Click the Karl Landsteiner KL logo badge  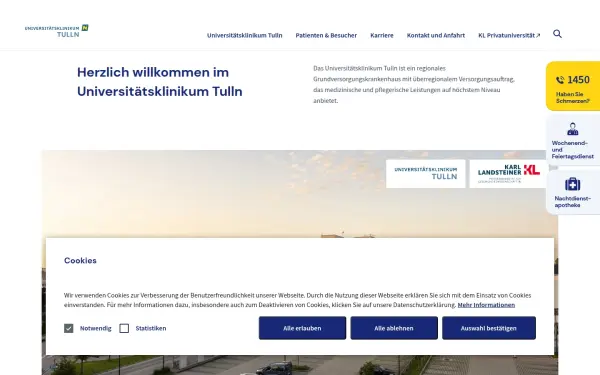509,174
